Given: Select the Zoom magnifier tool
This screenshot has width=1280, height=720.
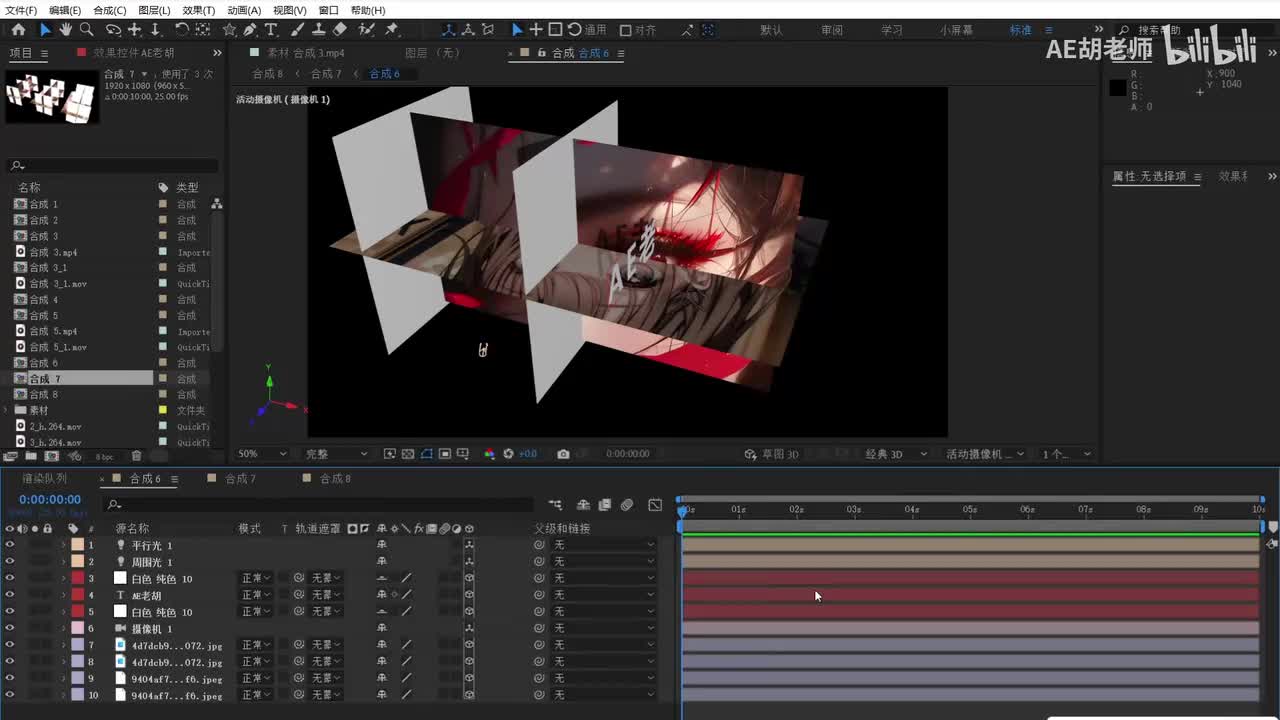Looking at the screenshot, I should (x=87, y=30).
